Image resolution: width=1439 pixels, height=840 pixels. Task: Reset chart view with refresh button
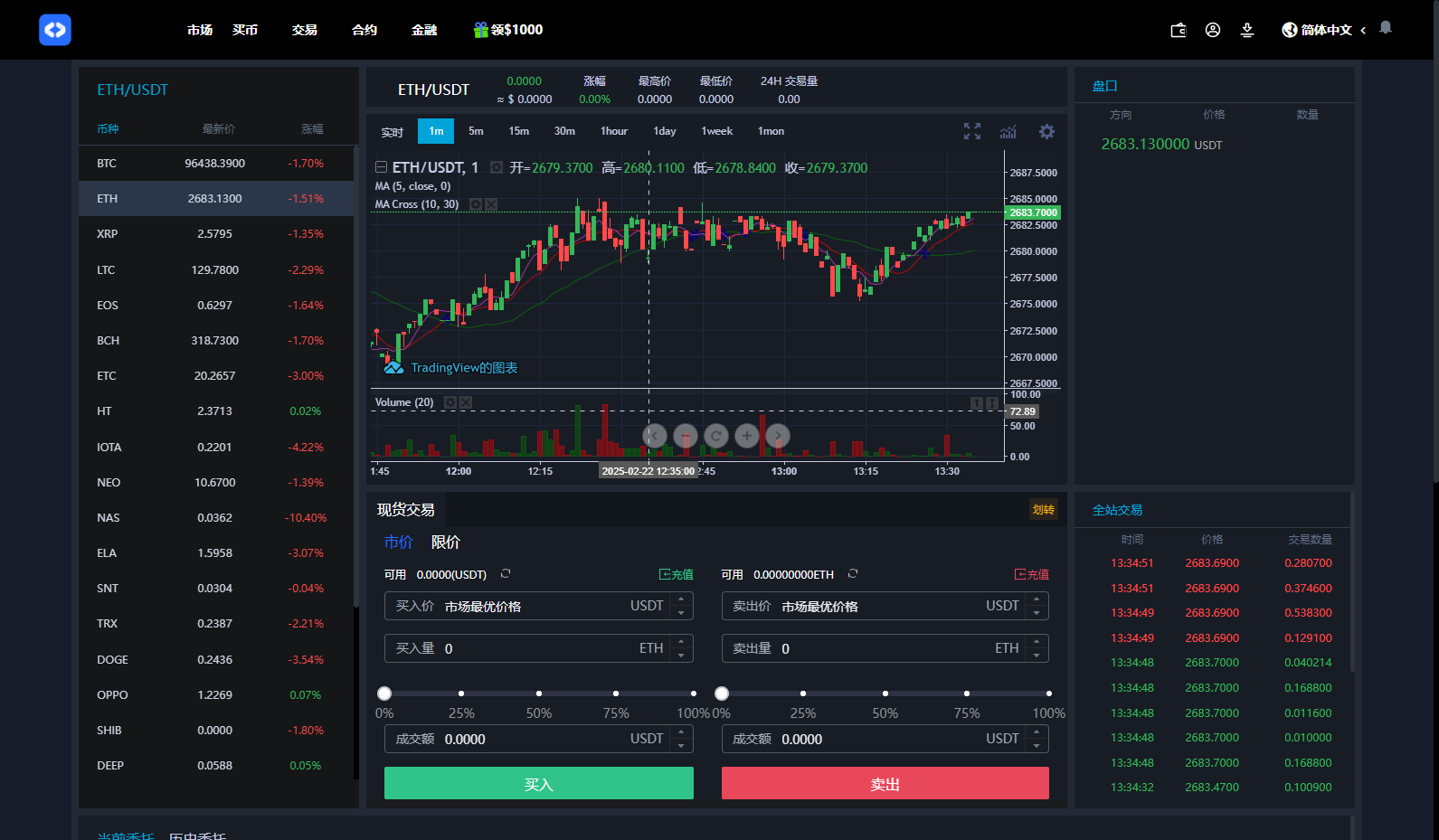click(x=716, y=436)
